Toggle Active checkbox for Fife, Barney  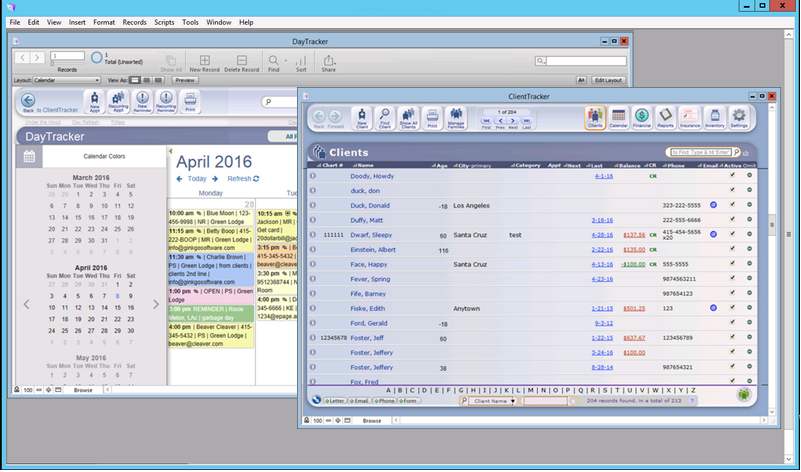733,293
